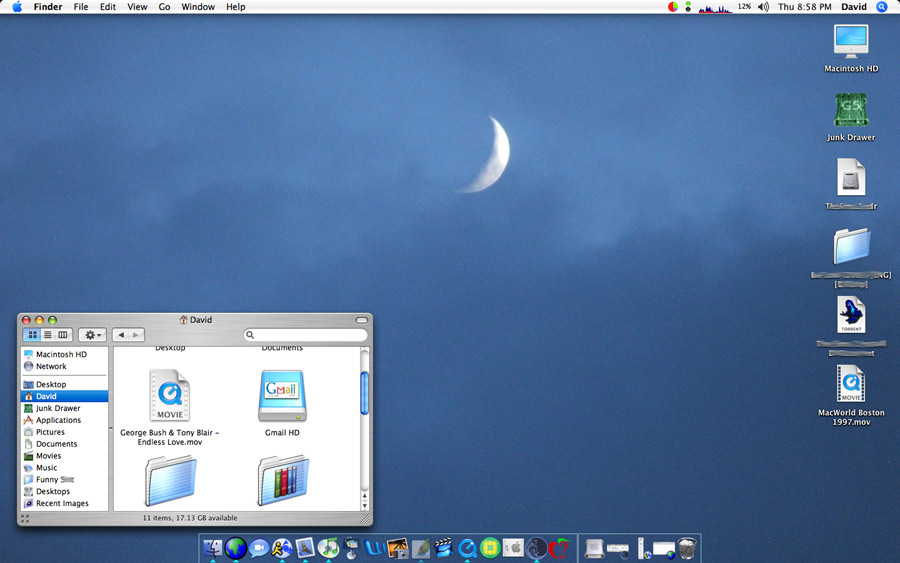Open the Gmail HD drive icon
The height and width of the screenshot is (563, 900).
(282, 396)
